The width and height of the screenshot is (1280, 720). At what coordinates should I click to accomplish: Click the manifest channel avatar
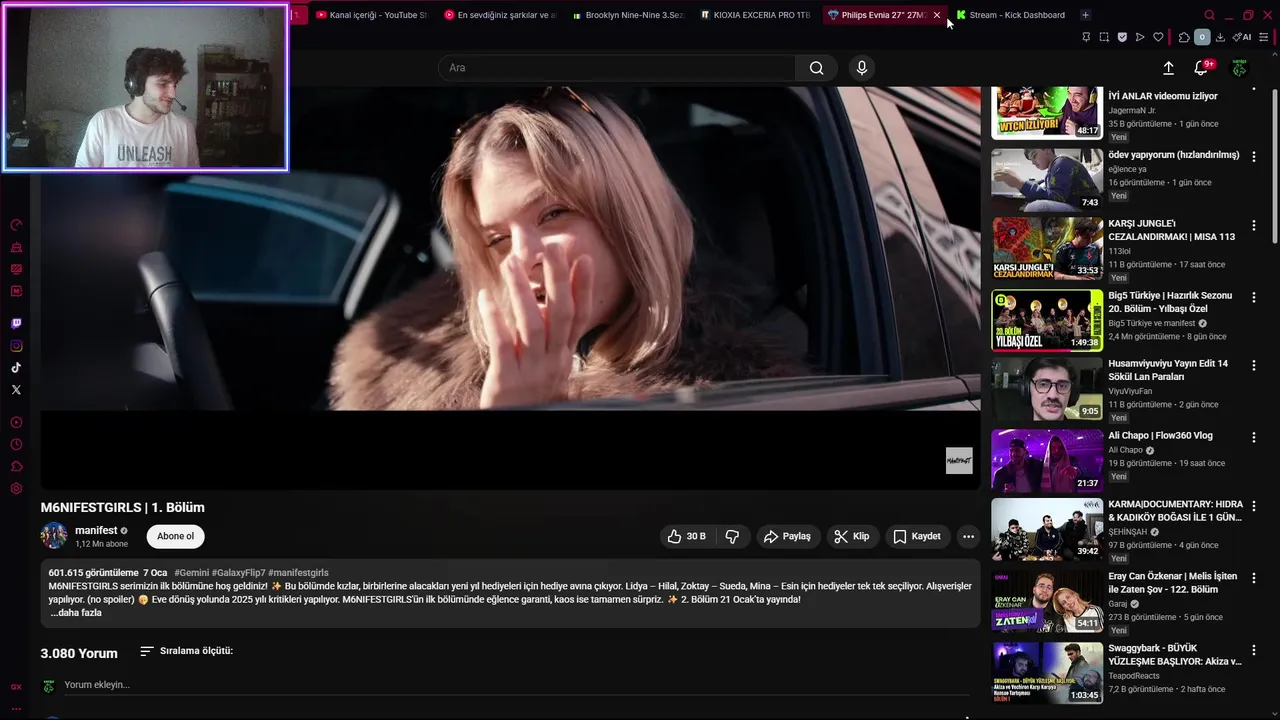click(x=54, y=536)
